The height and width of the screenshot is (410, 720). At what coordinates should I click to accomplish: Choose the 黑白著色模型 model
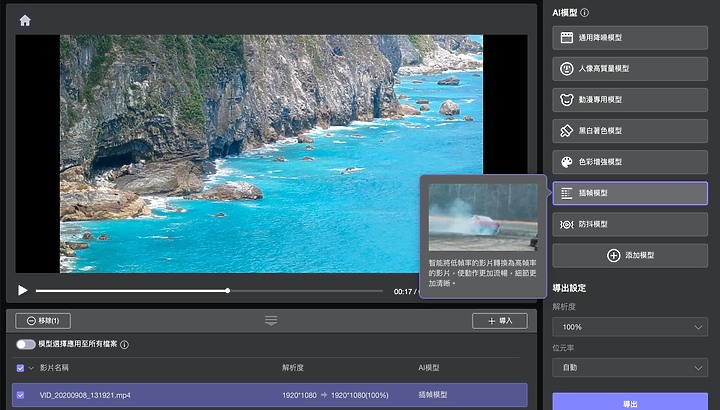coord(630,131)
